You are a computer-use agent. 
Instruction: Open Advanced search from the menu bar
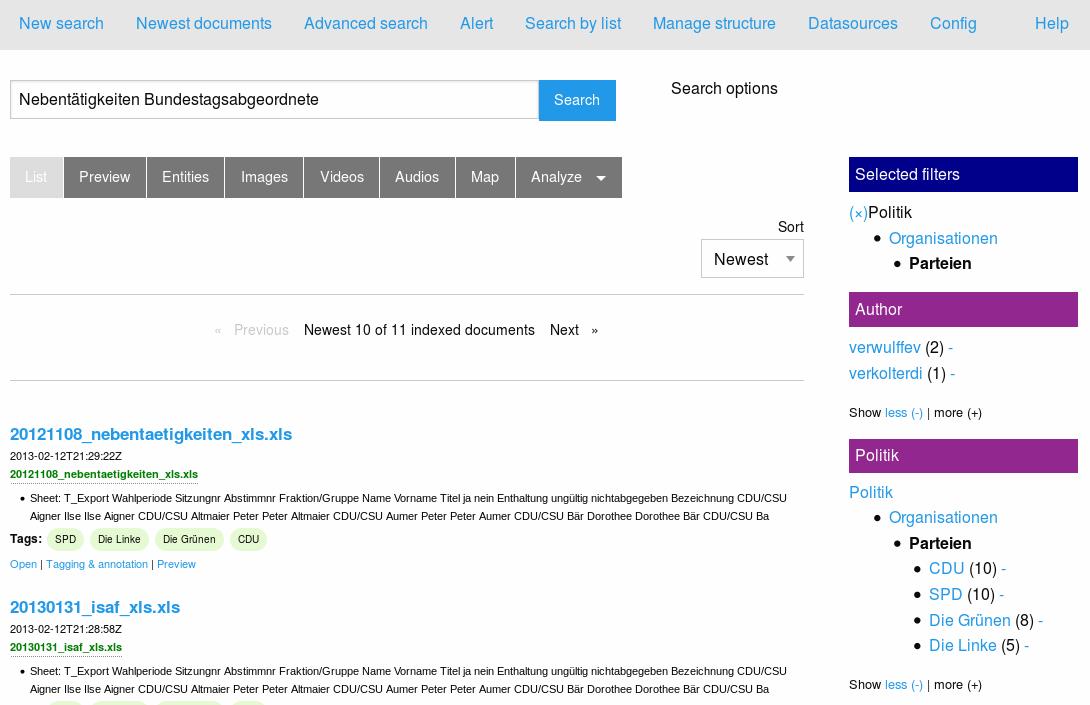tap(365, 24)
